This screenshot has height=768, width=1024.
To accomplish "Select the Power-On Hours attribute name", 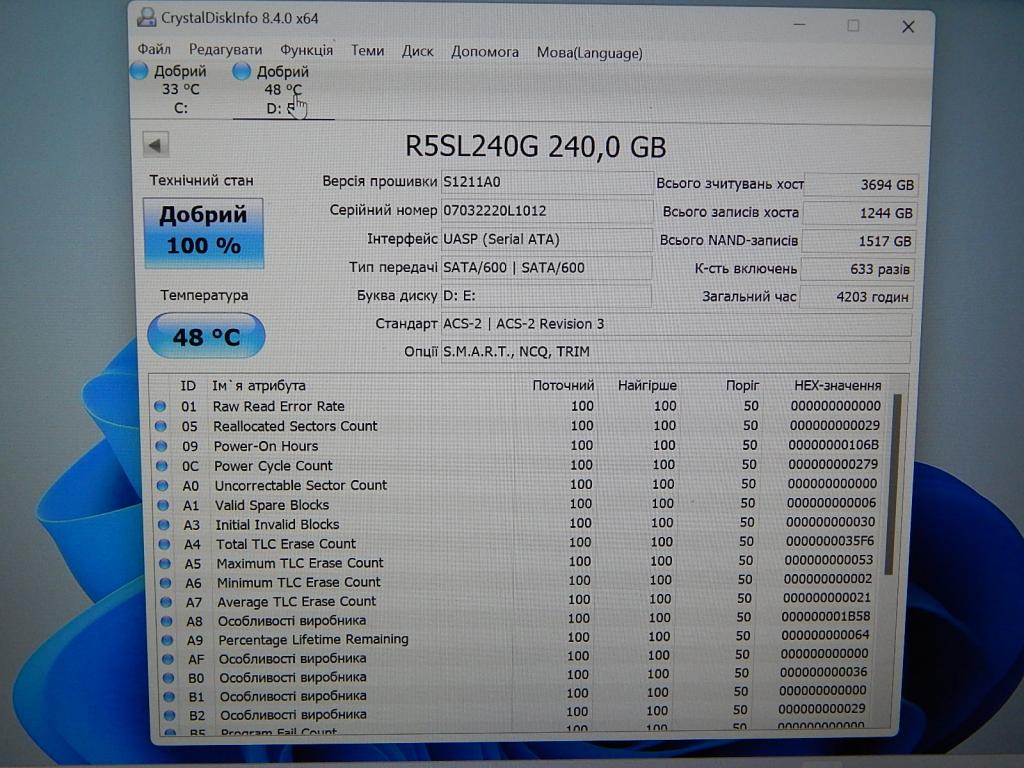I will point(266,446).
